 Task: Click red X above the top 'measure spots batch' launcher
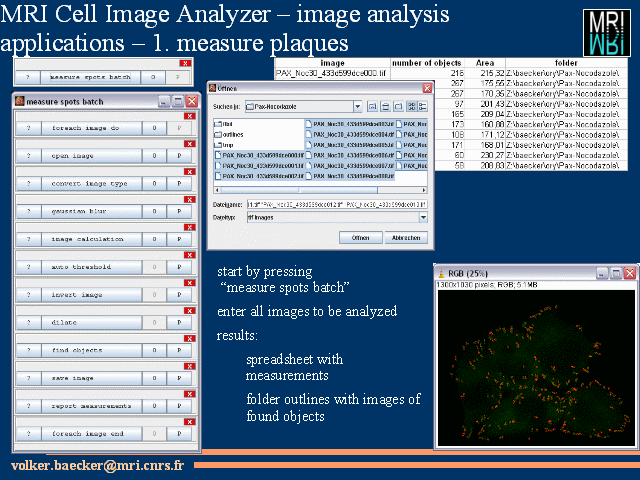[x=185, y=63]
